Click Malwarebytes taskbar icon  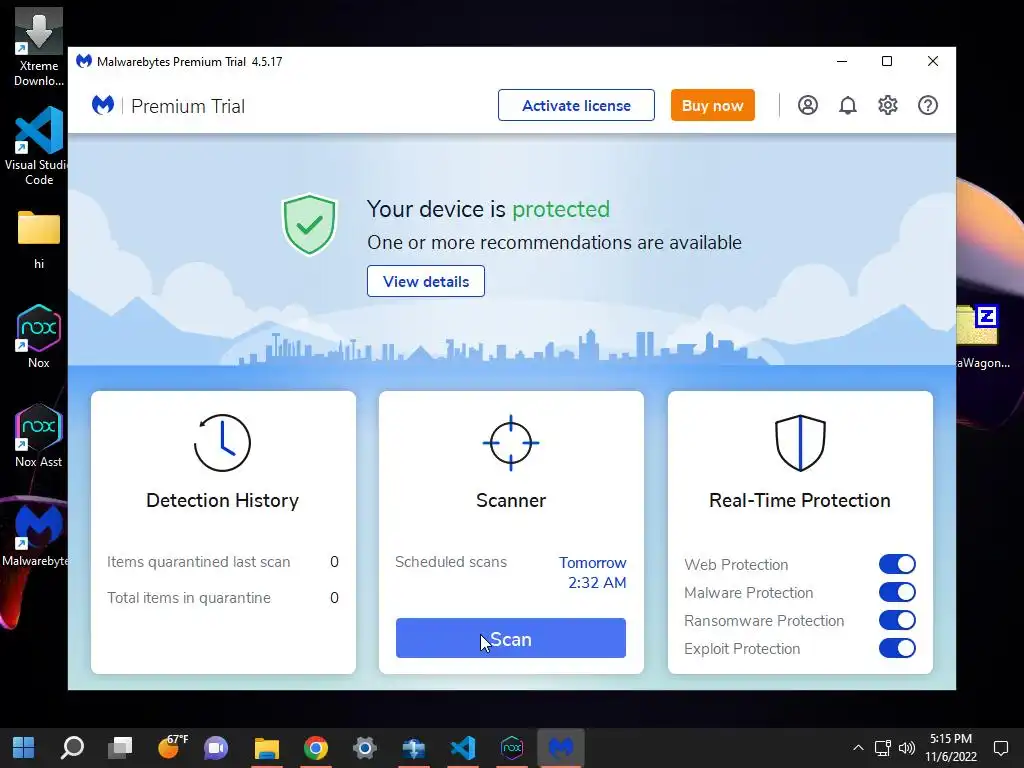(x=561, y=748)
